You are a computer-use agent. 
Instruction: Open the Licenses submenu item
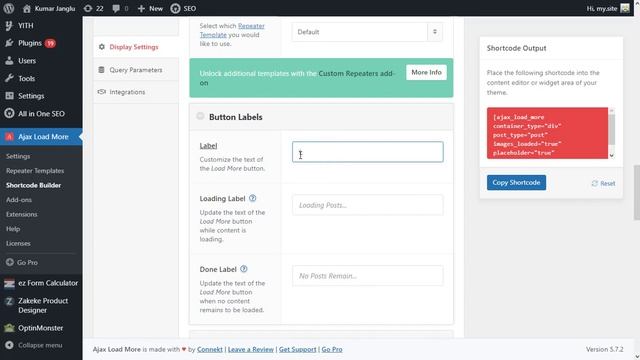18,243
